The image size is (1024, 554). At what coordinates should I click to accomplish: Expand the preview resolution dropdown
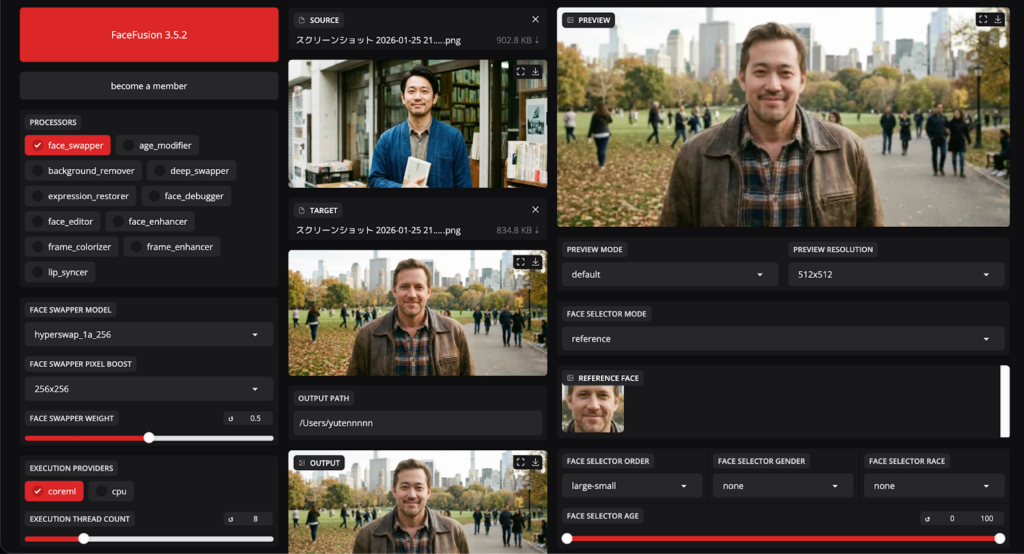(x=896, y=274)
